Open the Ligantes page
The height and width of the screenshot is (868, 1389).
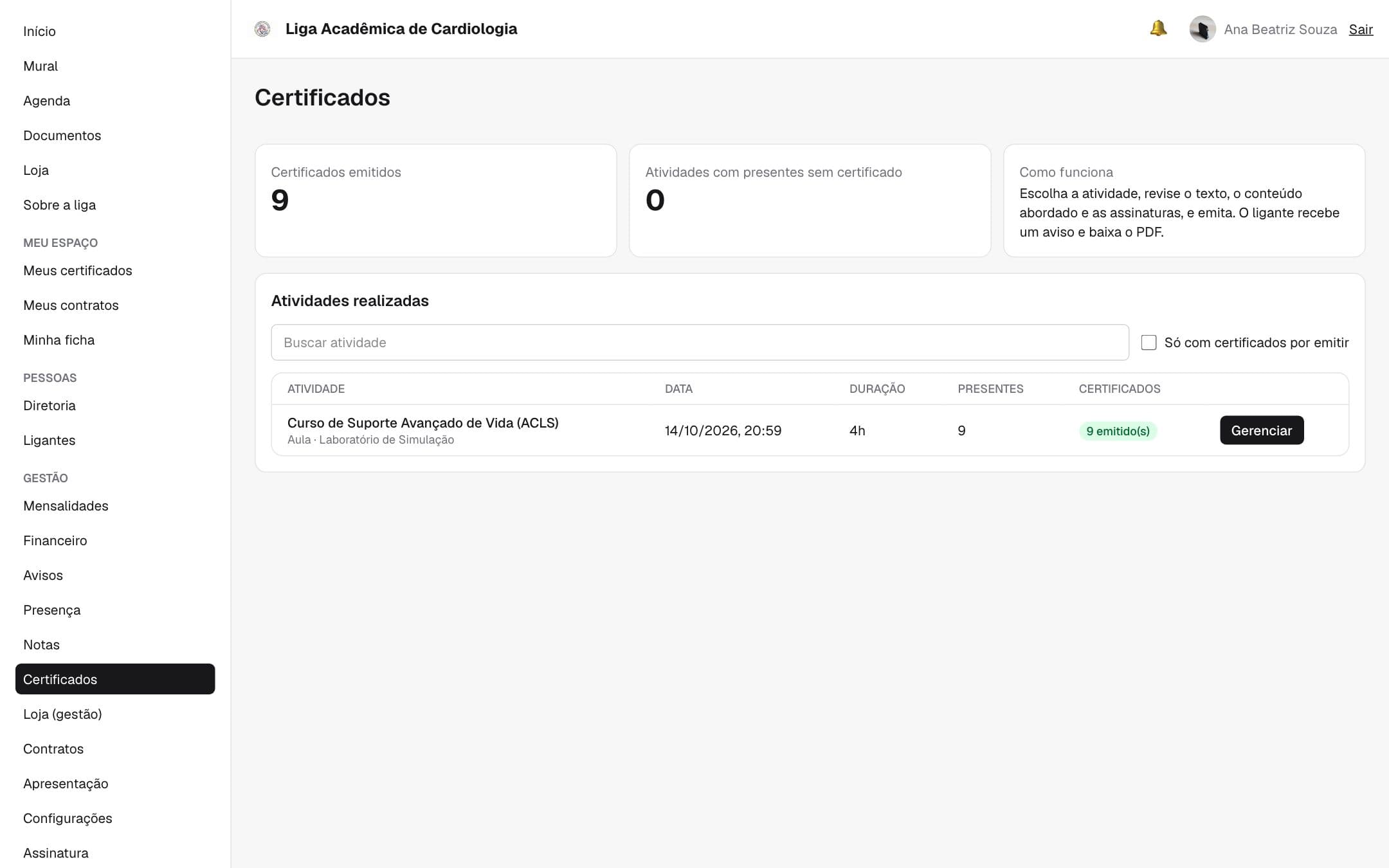click(115, 440)
